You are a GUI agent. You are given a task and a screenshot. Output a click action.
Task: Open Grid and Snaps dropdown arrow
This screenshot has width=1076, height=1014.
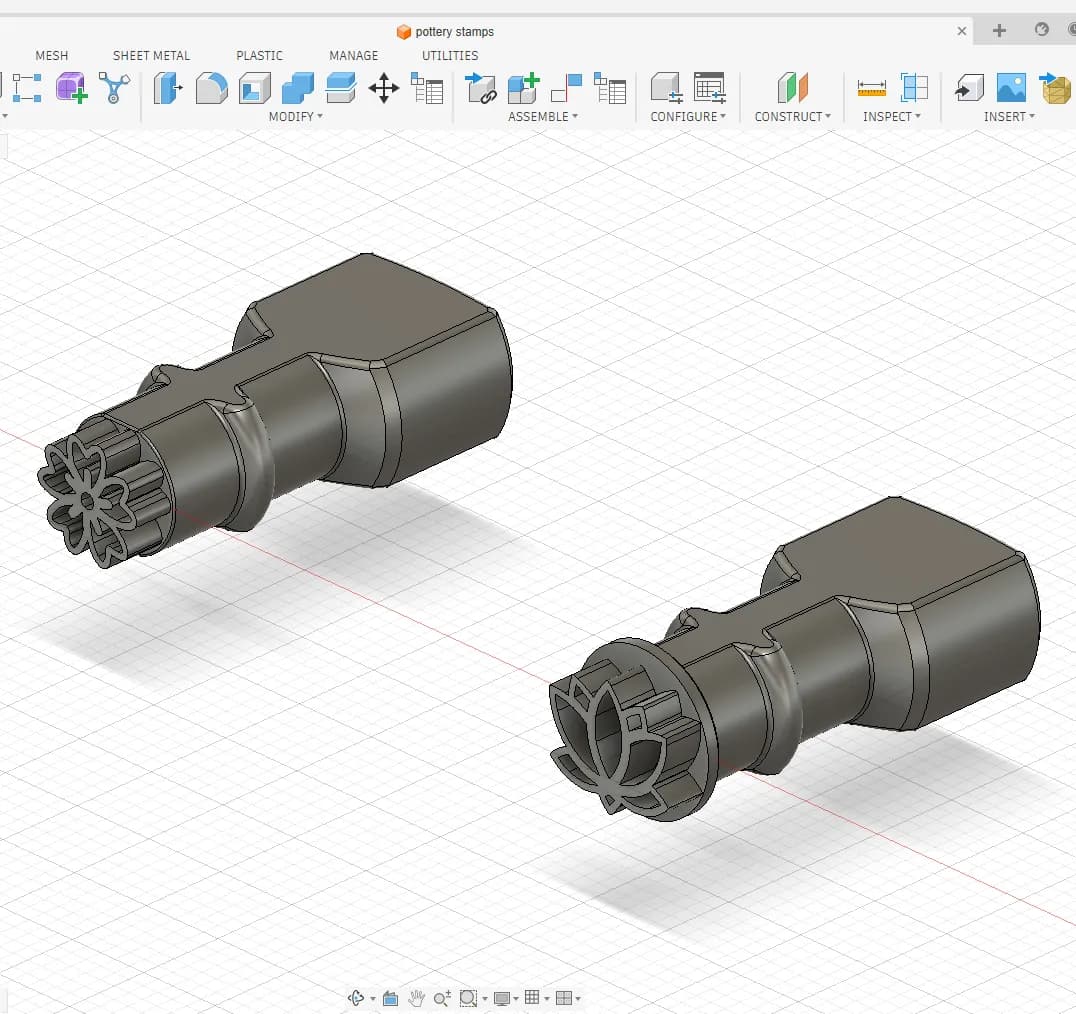tap(546, 999)
